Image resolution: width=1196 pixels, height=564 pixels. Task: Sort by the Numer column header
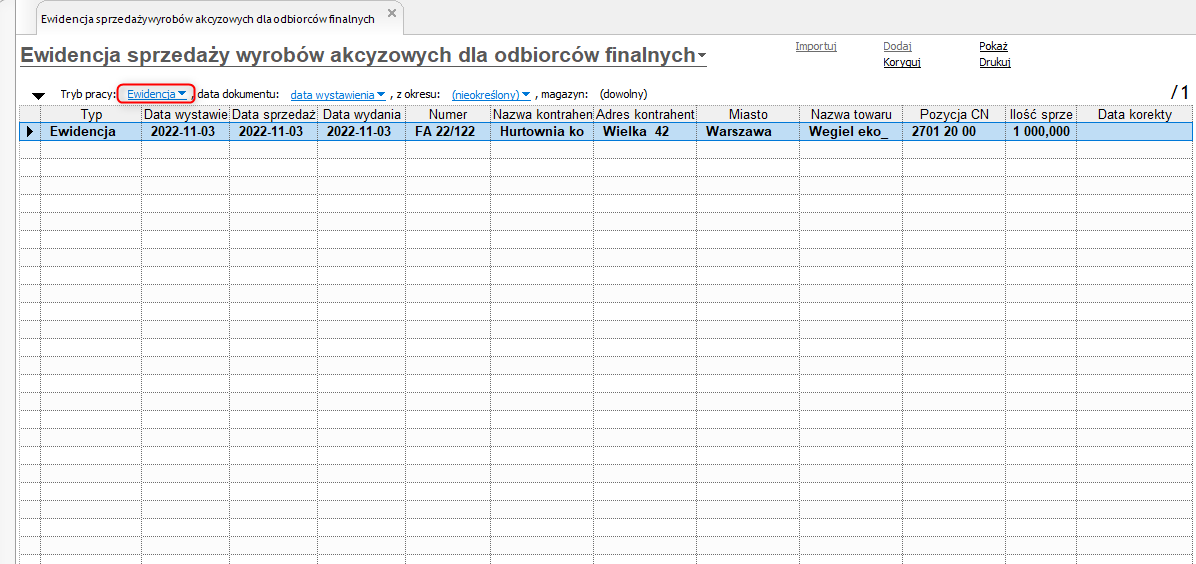pos(448,114)
